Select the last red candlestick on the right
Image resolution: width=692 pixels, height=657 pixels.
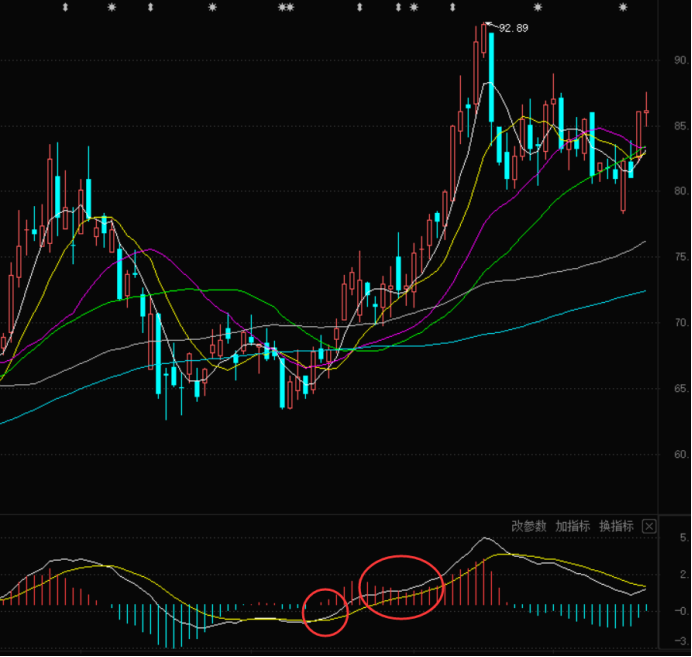tap(646, 116)
